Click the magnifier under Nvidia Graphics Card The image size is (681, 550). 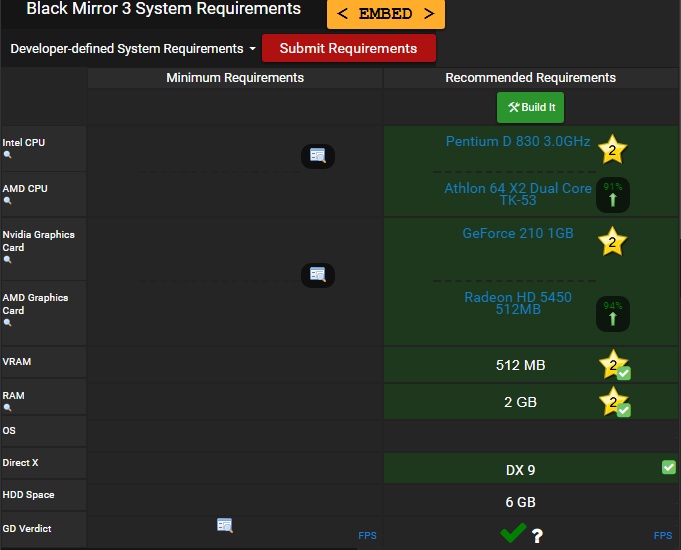pos(7,260)
